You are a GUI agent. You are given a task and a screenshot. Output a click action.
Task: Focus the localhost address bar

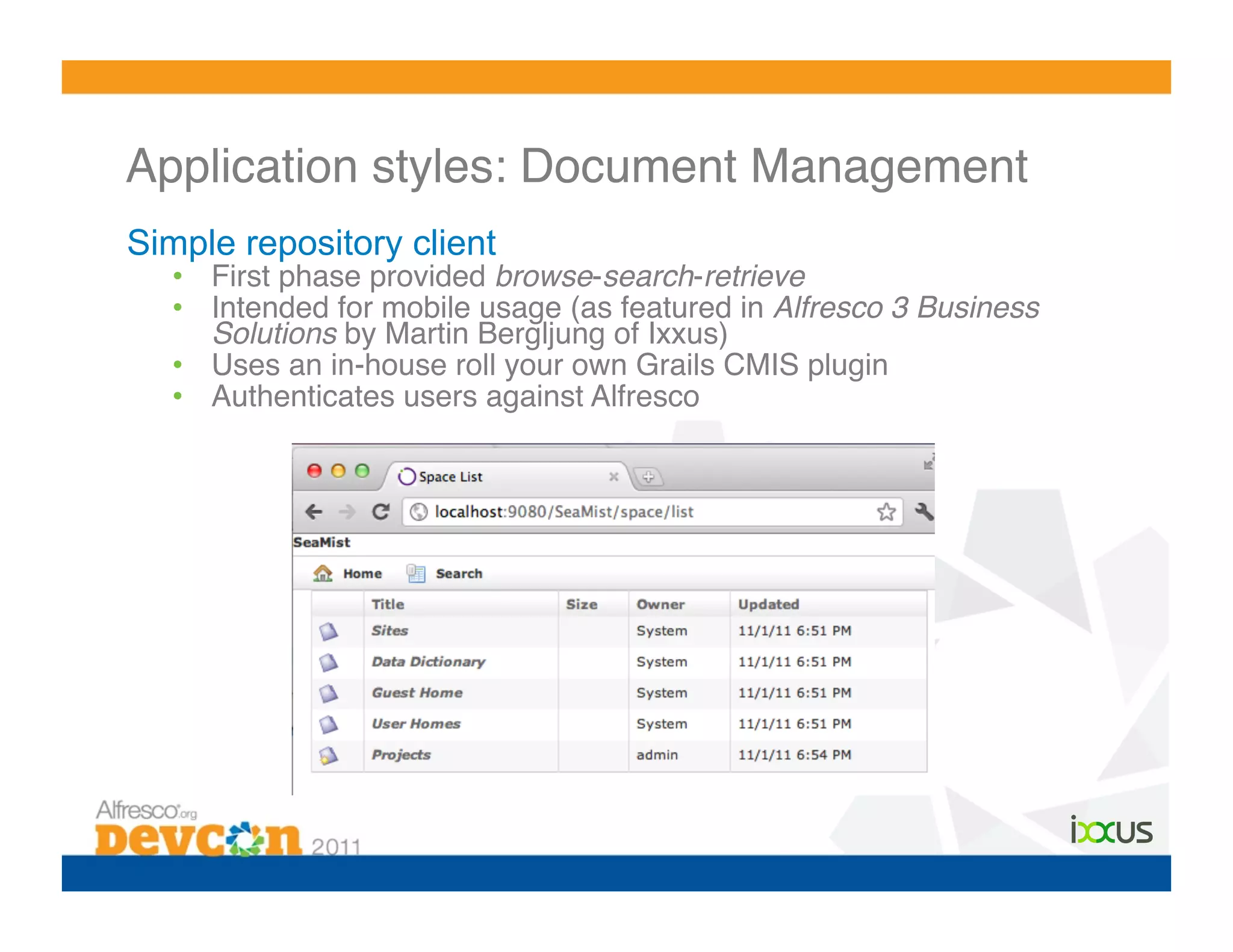pos(652,512)
